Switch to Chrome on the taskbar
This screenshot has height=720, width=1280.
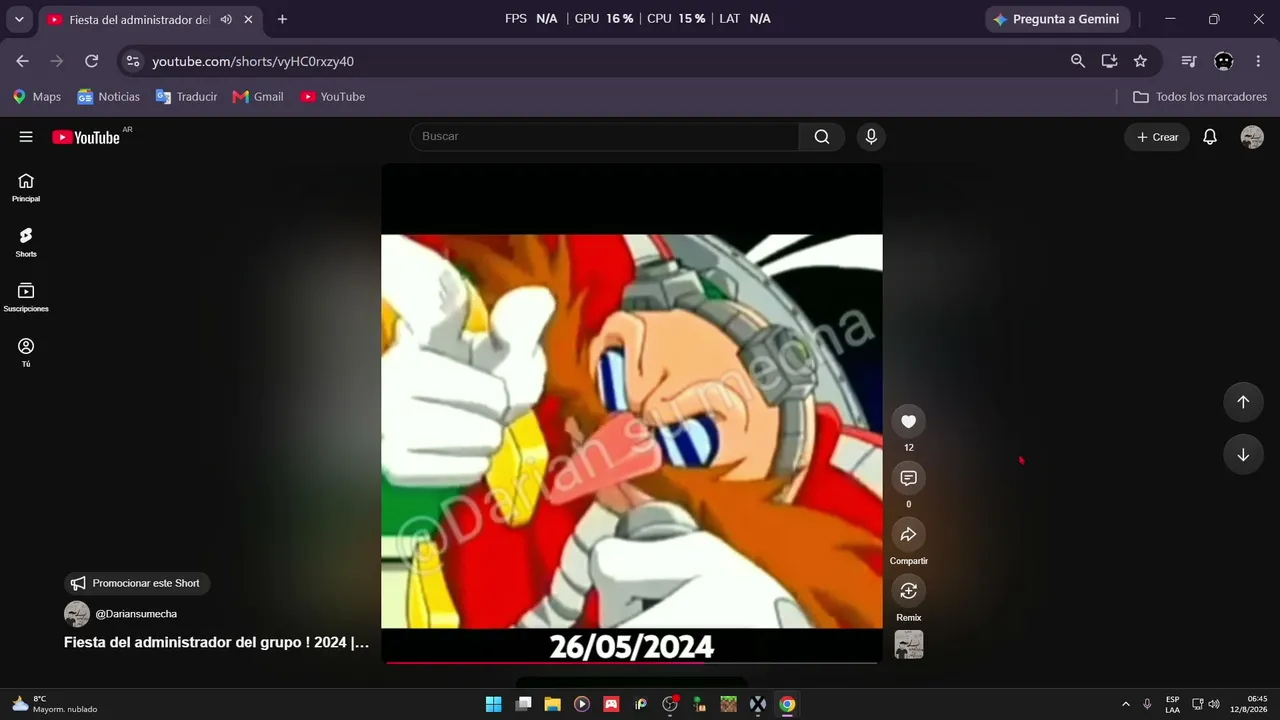(x=787, y=704)
